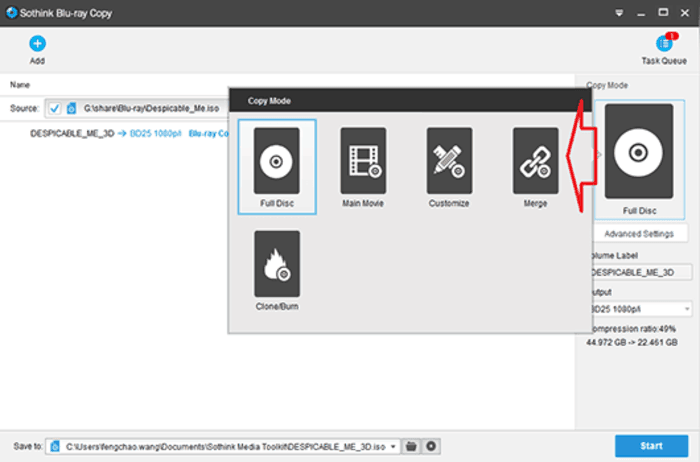The height and width of the screenshot is (462, 700).
Task: Uncheck the source Despicable_Me.iso checkbox
Action: (x=55, y=108)
